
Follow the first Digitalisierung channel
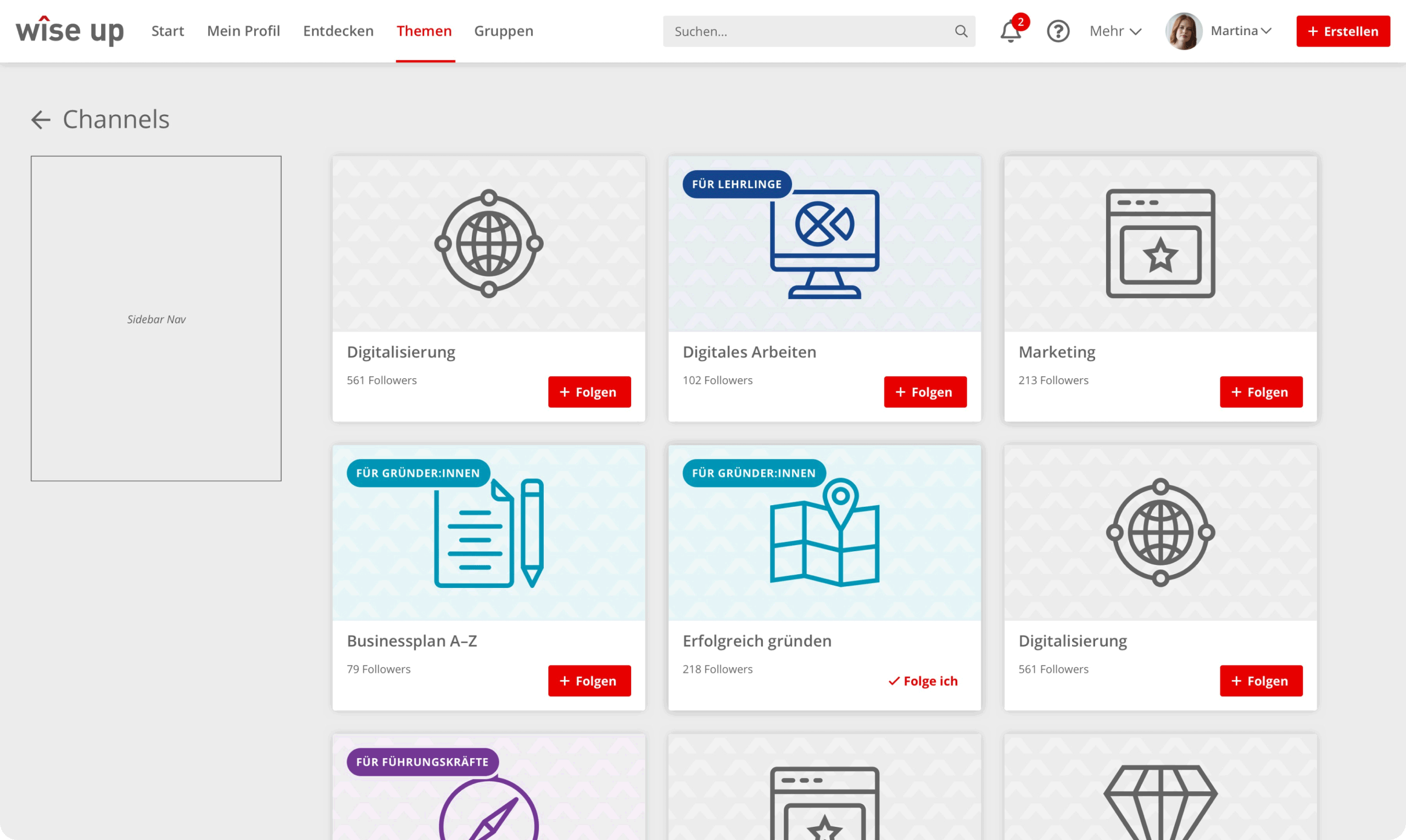click(589, 391)
